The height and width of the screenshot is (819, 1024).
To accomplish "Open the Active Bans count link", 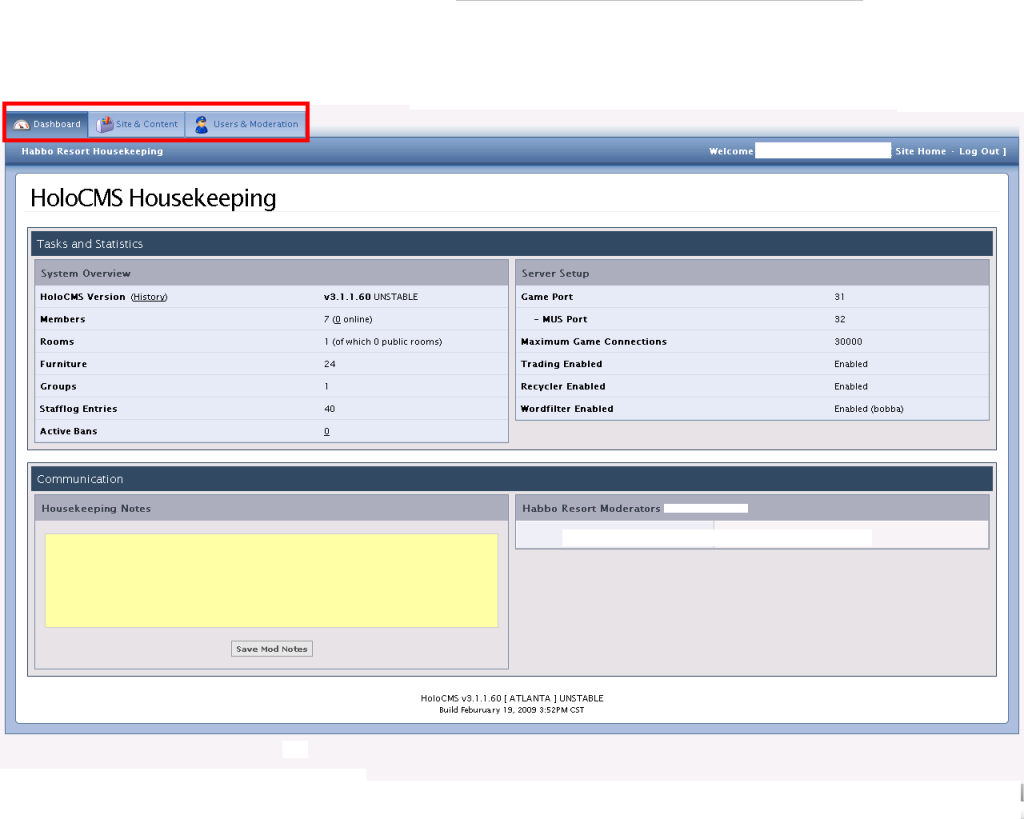I will pyautogui.click(x=326, y=431).
